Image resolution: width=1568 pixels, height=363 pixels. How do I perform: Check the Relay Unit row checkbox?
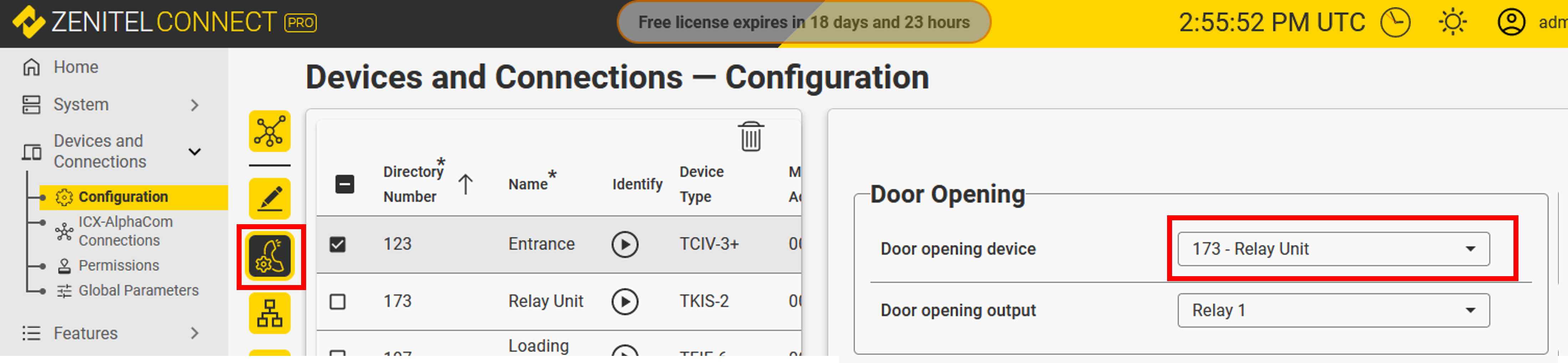(338, 301)
